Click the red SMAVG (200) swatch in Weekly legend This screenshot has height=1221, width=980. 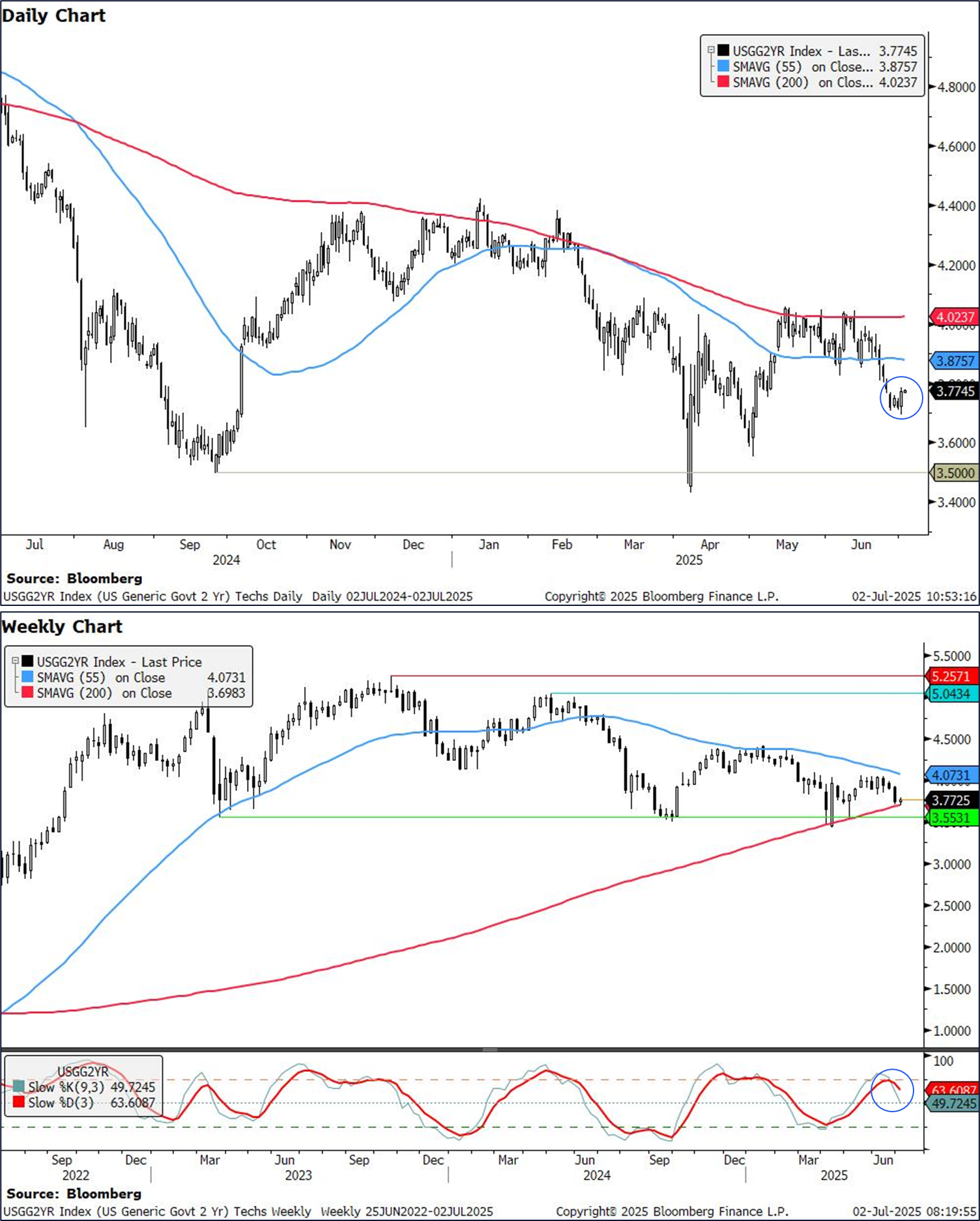pos(27,693)
